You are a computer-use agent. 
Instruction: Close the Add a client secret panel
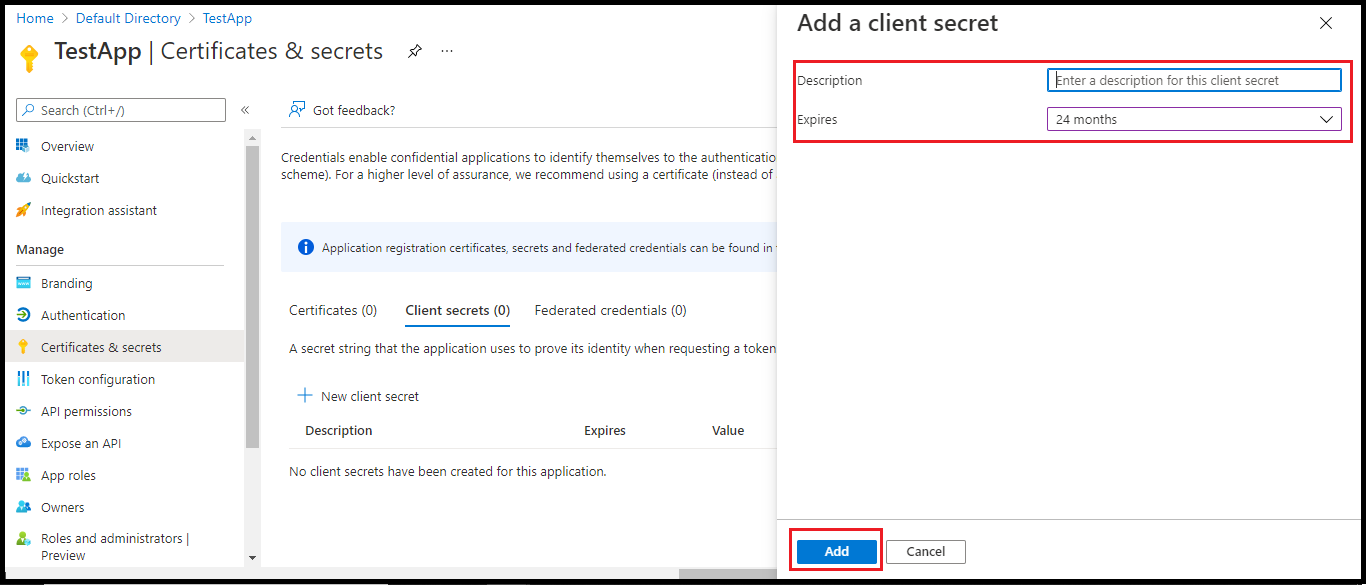click(x=1326, y=24)
